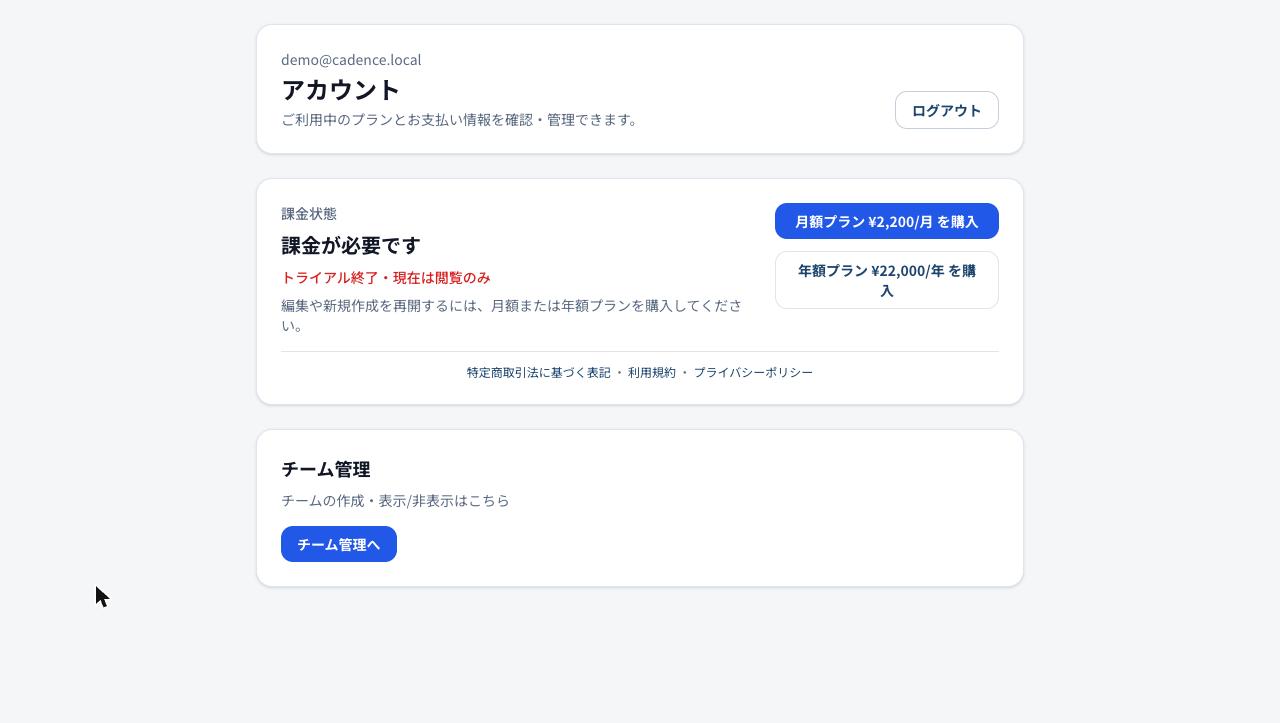The width and height of the screenshot is (1280, 723).
Task: Click the チーム管理 heading
Action: click(326, 469)
